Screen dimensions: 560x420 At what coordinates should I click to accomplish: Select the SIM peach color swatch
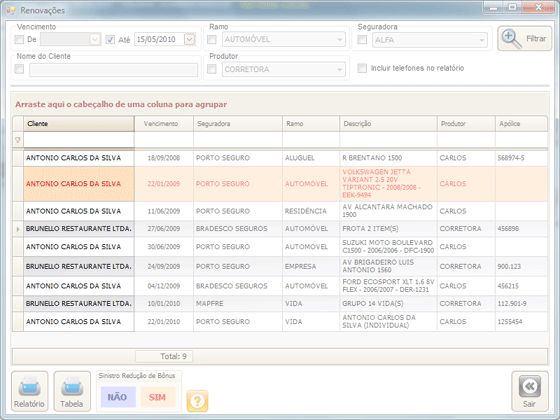(158, 397)
